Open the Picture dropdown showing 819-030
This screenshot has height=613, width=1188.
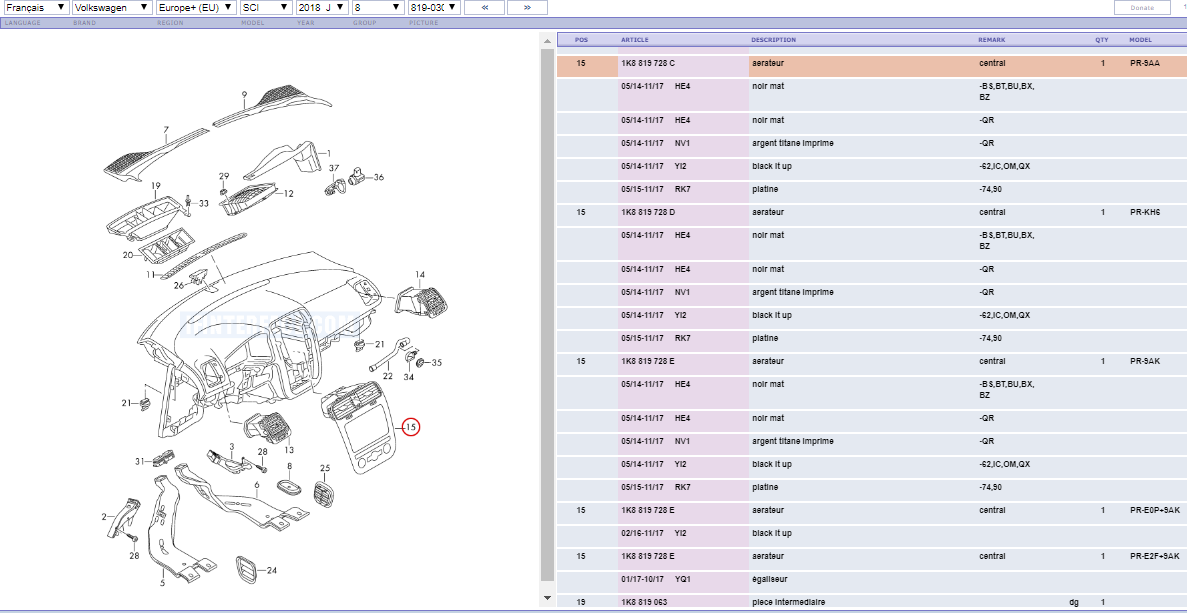pos(434,8)
